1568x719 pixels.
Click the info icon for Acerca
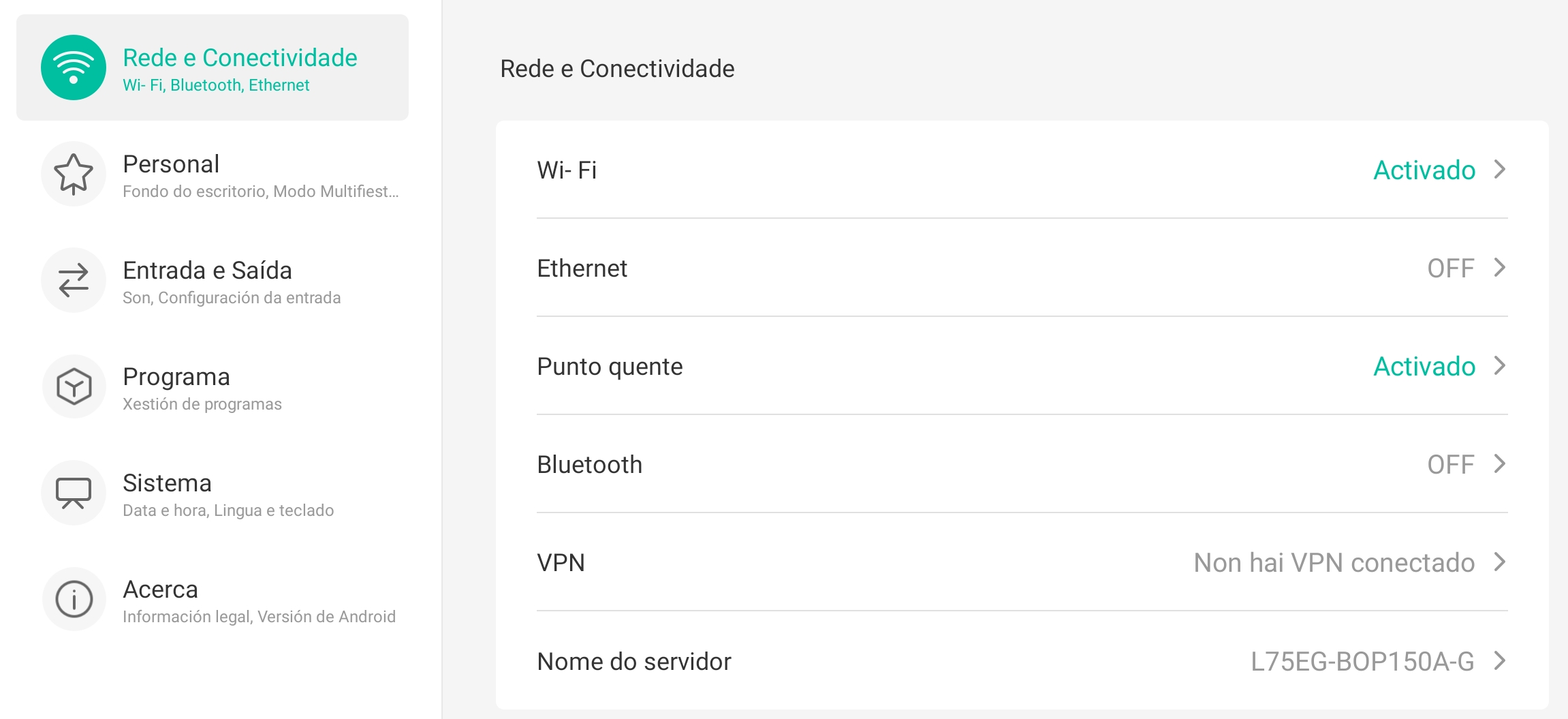(x=74, y=599)
